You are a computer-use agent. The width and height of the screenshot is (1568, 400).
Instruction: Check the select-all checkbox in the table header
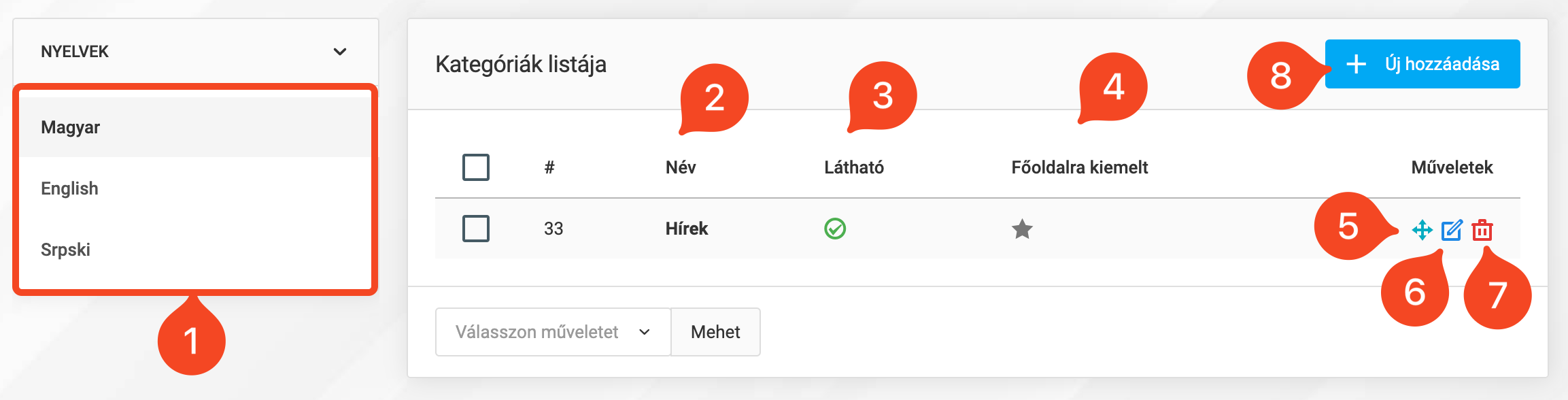point(476,167)
